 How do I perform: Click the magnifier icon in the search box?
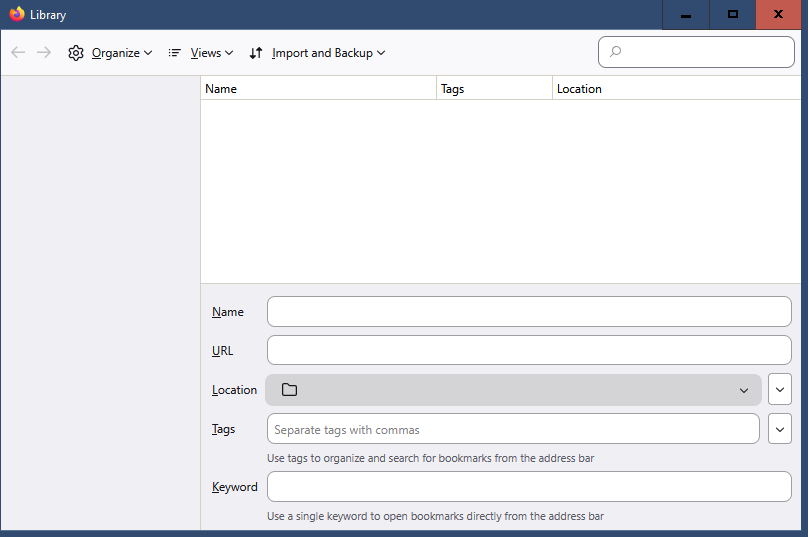(616, 52)
